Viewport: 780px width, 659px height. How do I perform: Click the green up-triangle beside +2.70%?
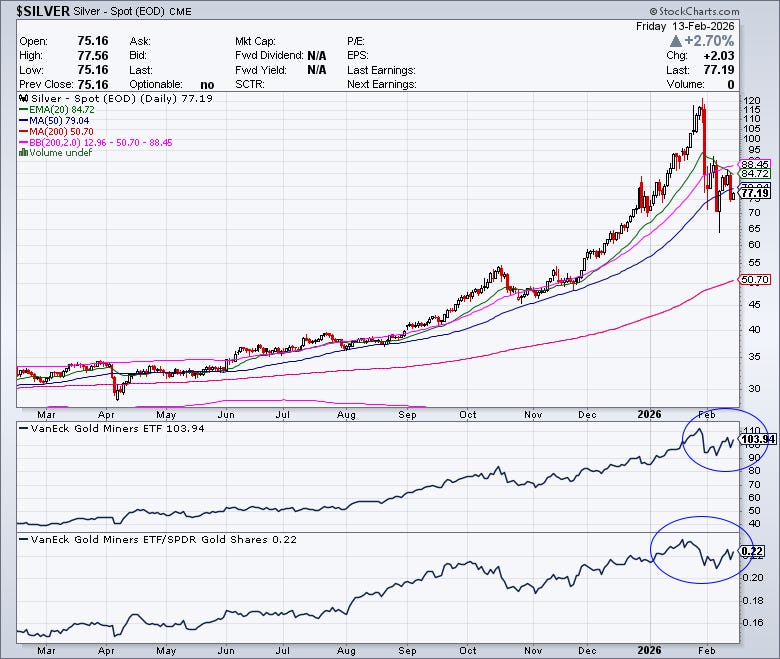click(676, 41)
